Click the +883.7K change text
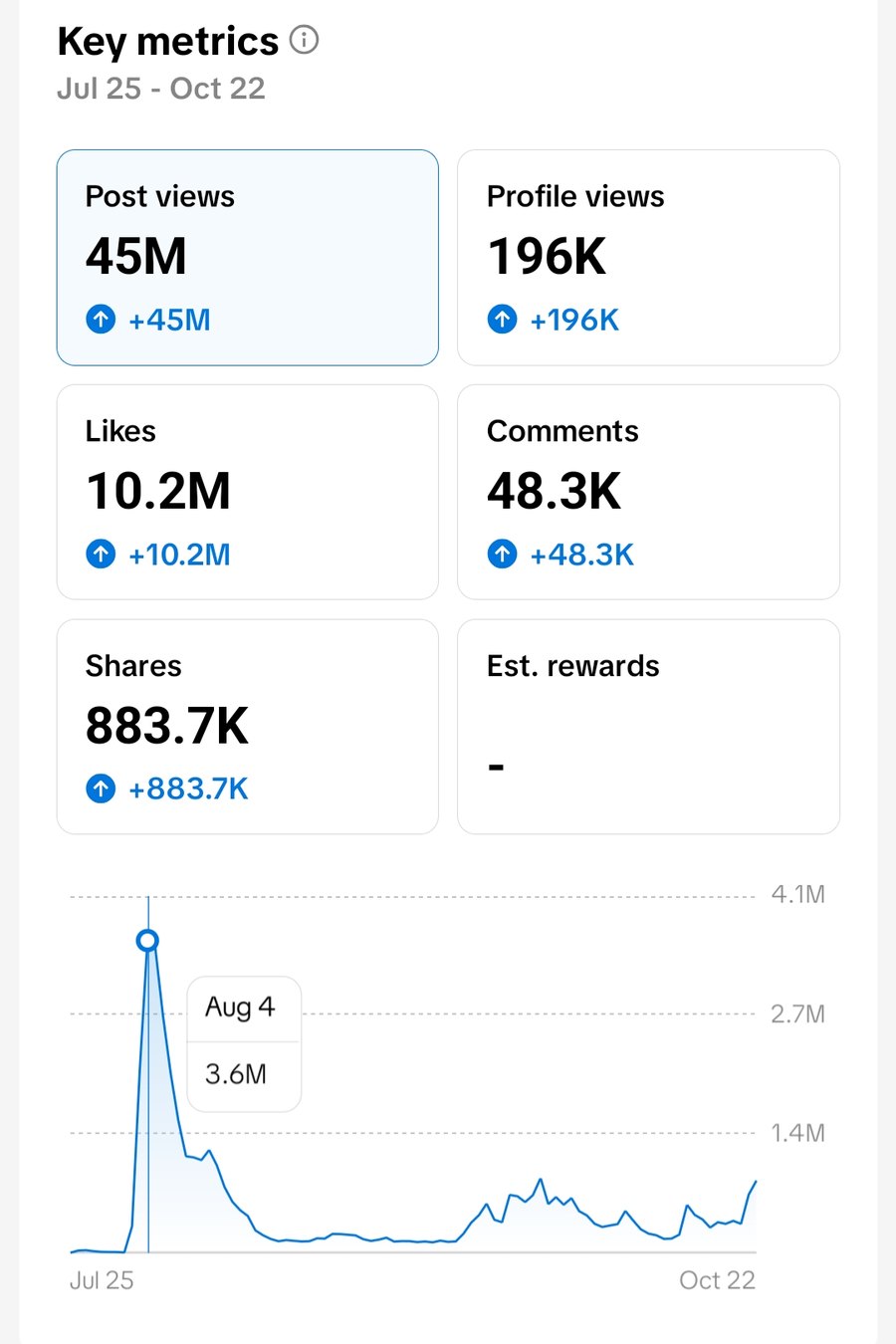 [x=188, y=788]
